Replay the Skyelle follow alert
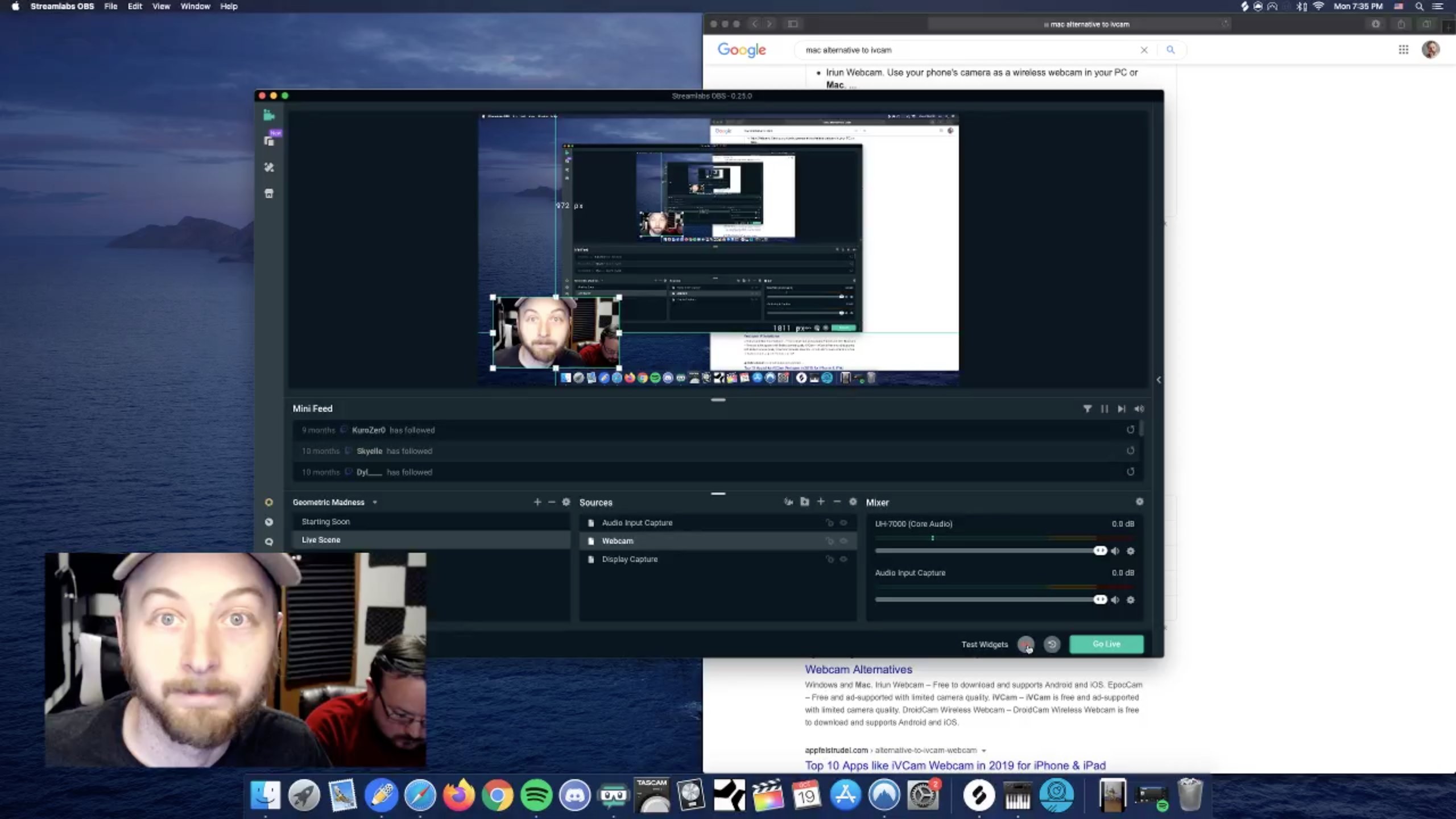 tap(1130, 451)
